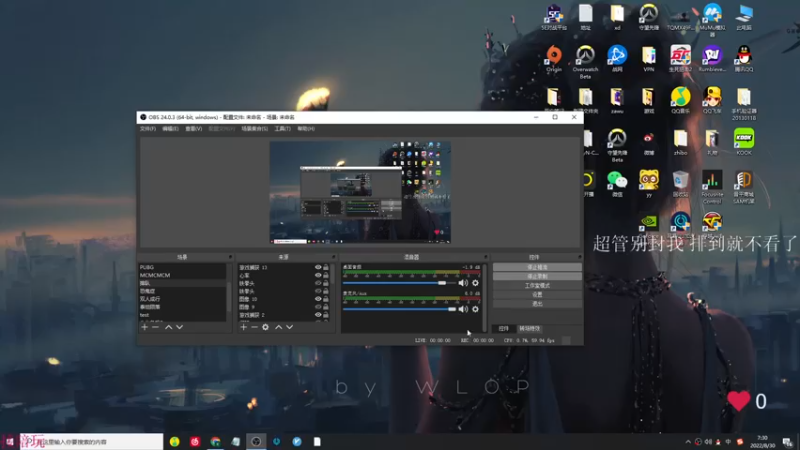The width and height of the screenshot is (800, 450).
Task: Toggle visibility of source ending in 13
Action: click(x=318, y=267)
